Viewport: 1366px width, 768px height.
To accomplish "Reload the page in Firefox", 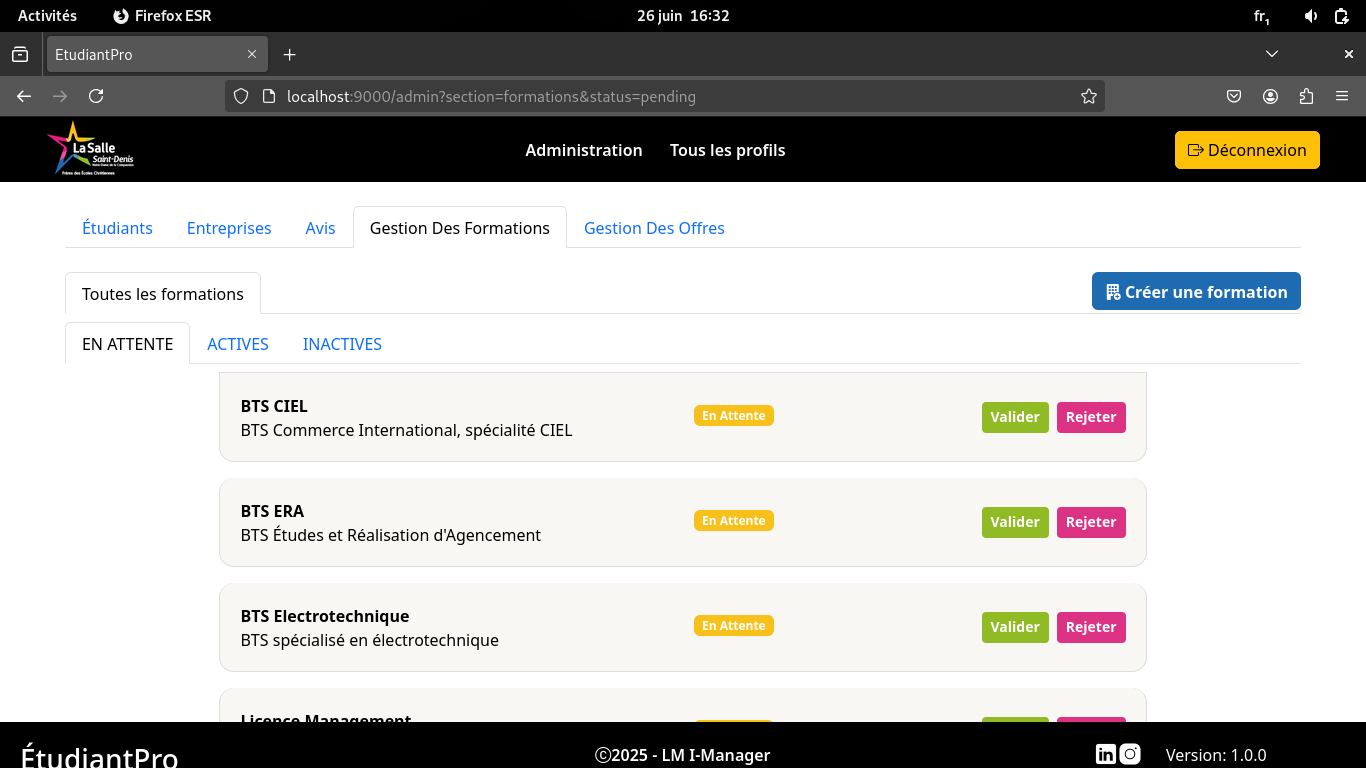I will pos(96,97).
